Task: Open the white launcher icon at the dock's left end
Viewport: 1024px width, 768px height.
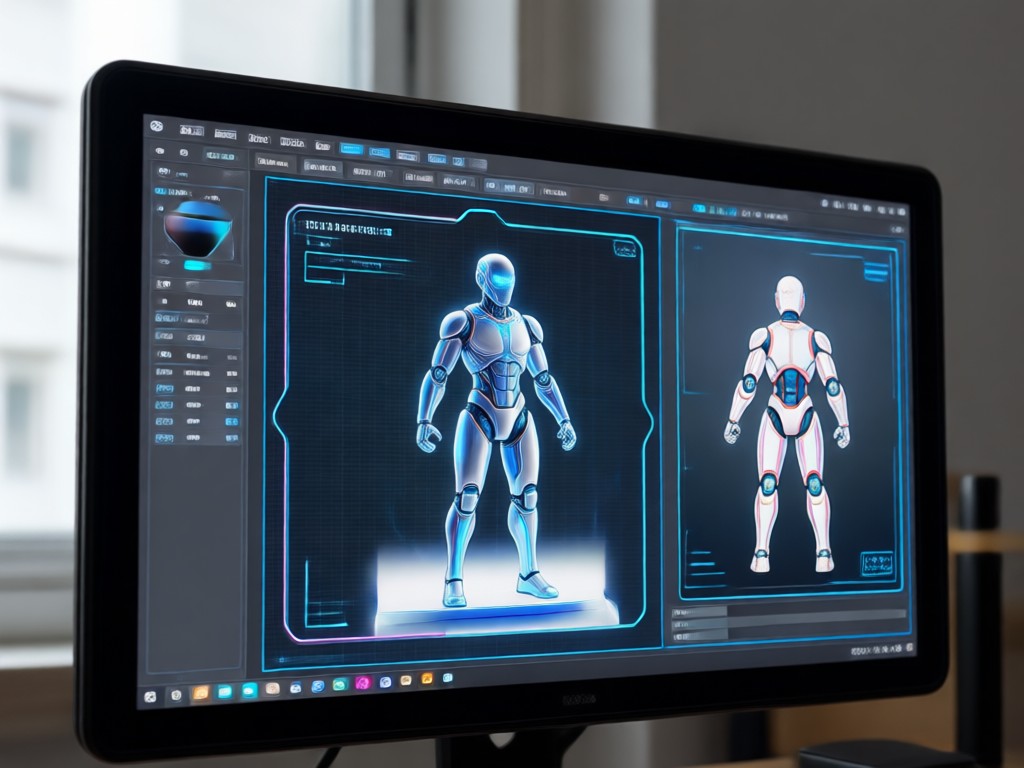Action: click(x=150, y=697)
